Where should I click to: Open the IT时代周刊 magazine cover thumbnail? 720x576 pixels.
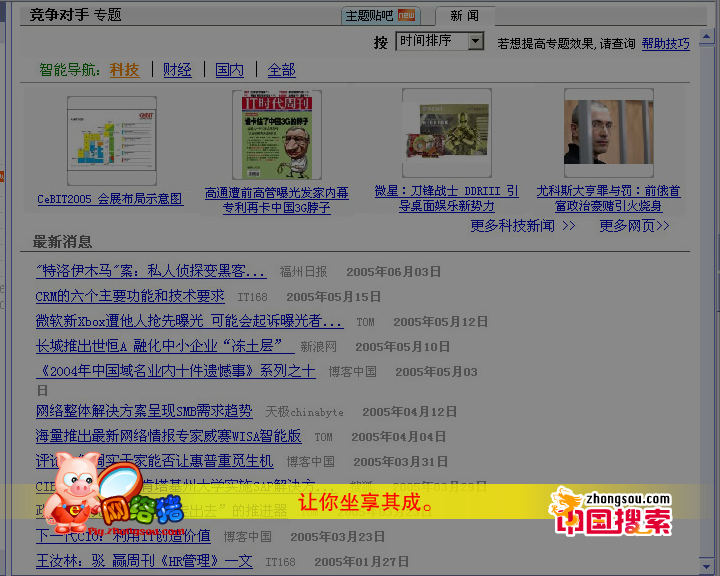pyautogui.click(x=277, y=135)
